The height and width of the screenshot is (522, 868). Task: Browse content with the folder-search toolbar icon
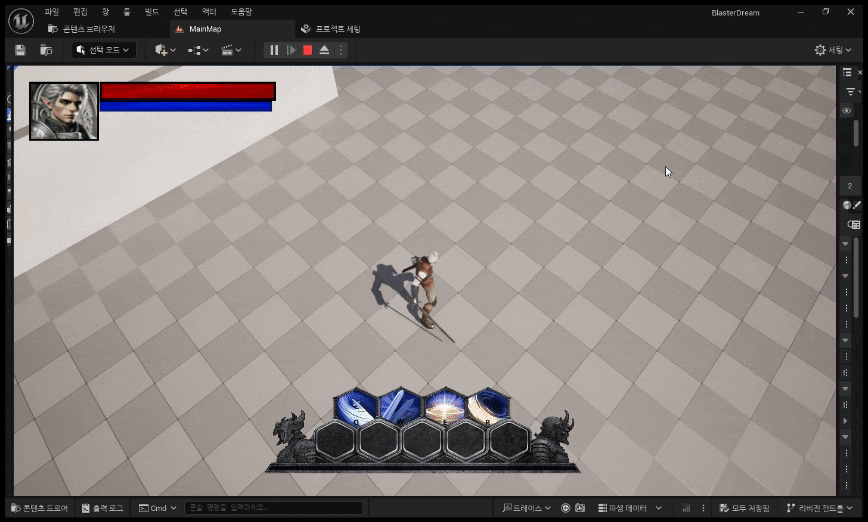(x=46, y=50)
